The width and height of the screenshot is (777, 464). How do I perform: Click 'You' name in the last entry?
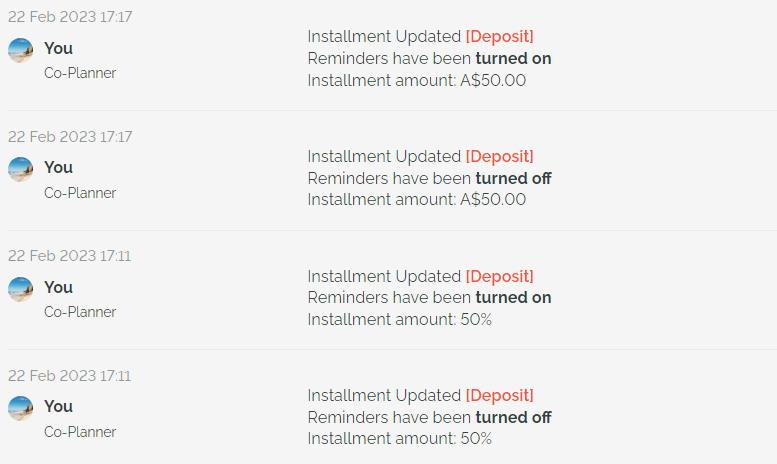[x=58, y=406]
